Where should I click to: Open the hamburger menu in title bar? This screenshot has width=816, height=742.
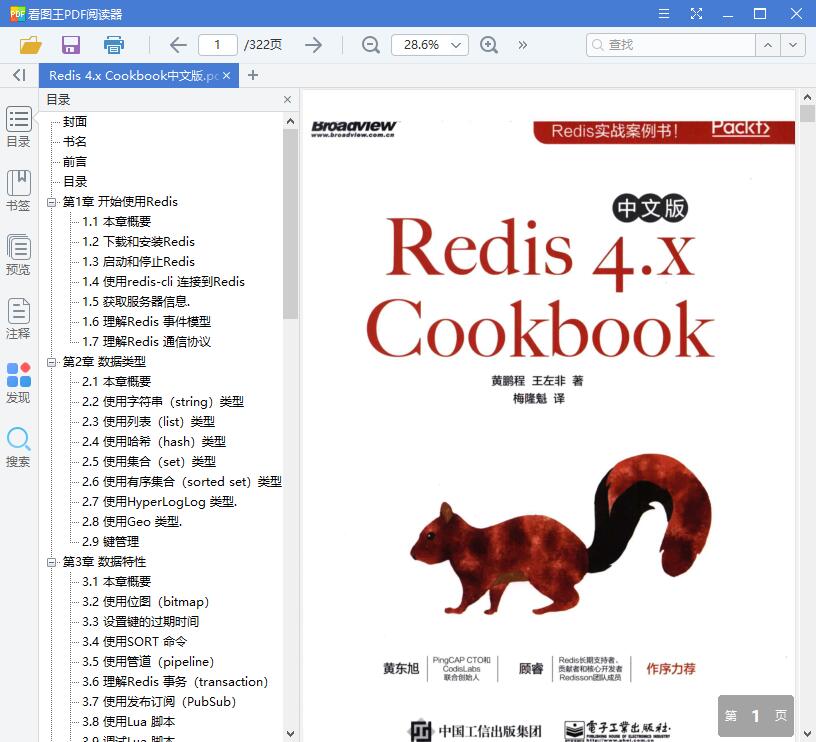click(x=664, y=14)
